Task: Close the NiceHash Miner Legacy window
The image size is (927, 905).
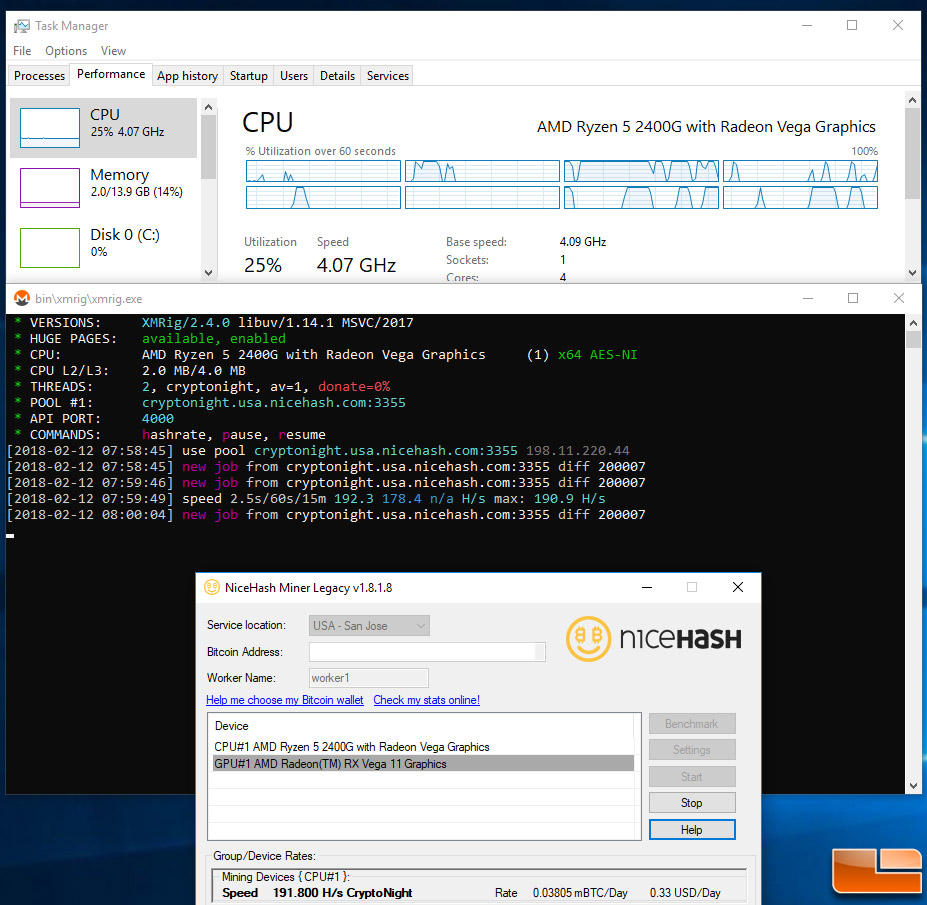Action: coord(737,587)
